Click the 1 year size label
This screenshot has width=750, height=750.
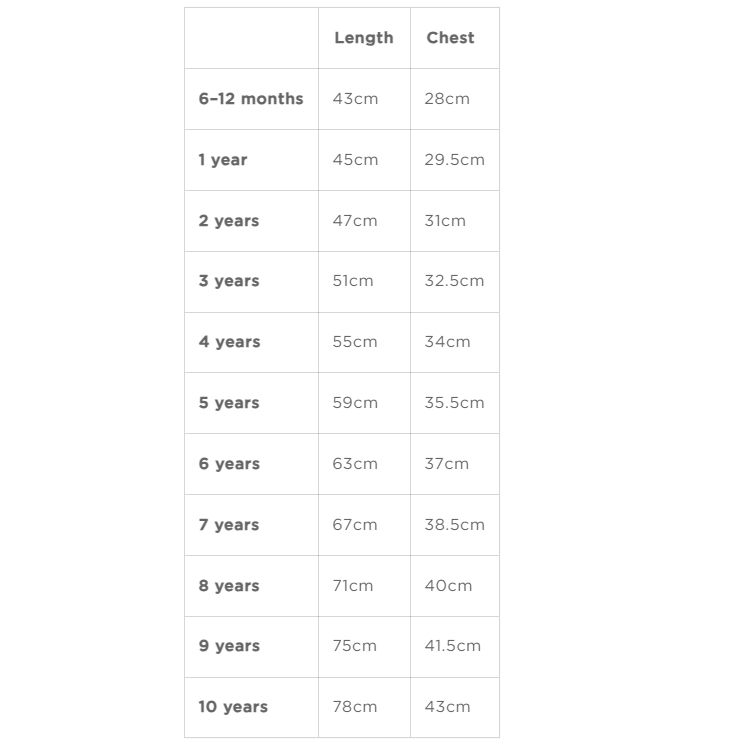point(222,160)
